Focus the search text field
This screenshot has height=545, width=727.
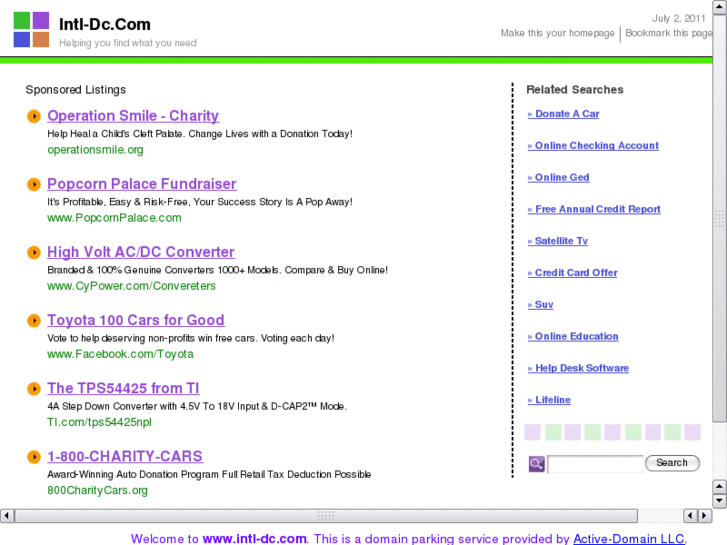click(595, 464)
